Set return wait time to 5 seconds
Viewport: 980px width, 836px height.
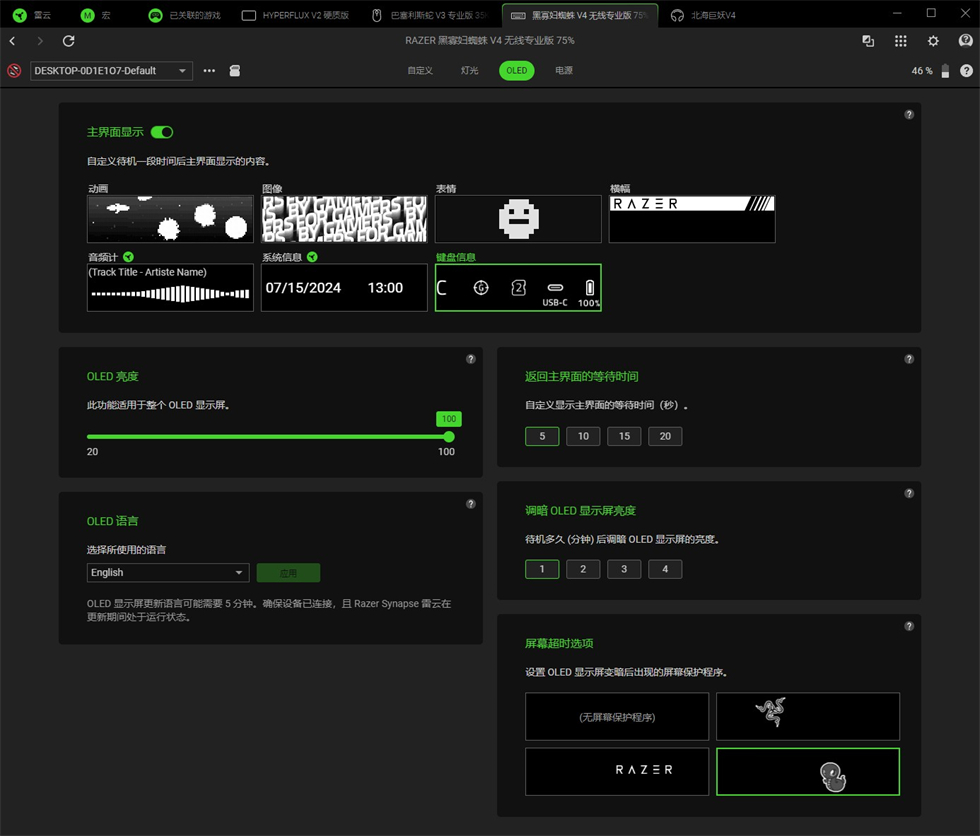542,436
